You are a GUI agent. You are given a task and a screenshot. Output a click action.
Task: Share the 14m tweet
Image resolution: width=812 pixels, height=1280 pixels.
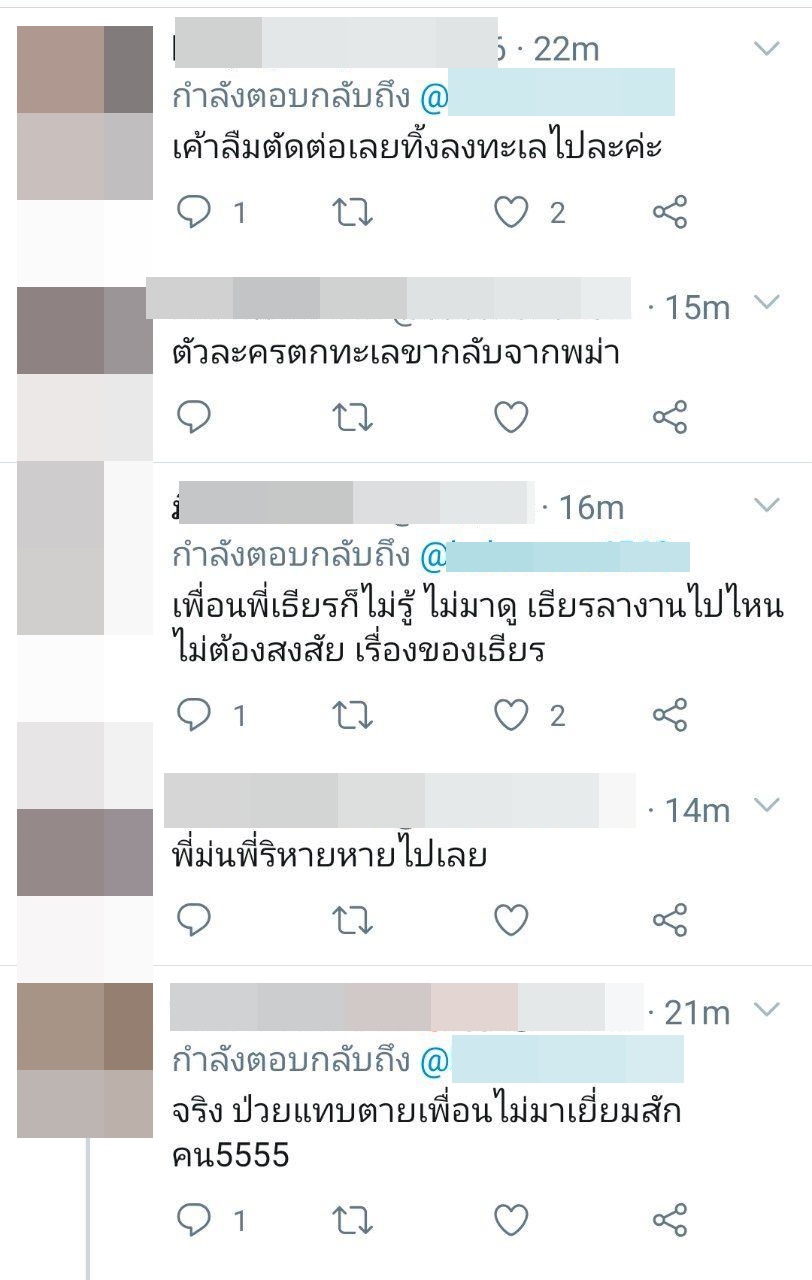[669, 918]
